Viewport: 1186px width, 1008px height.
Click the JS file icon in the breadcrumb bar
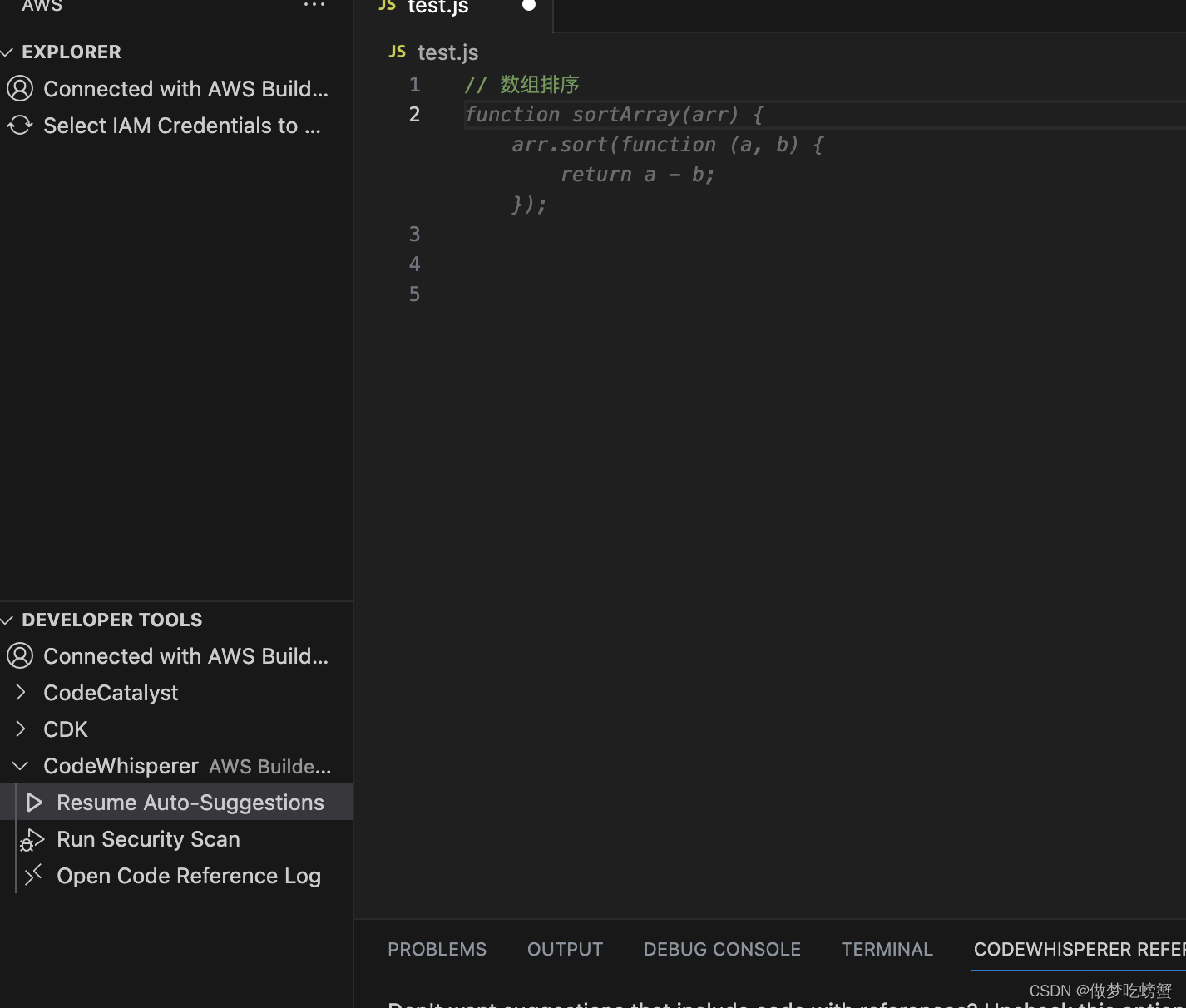(x=398, y=52)
